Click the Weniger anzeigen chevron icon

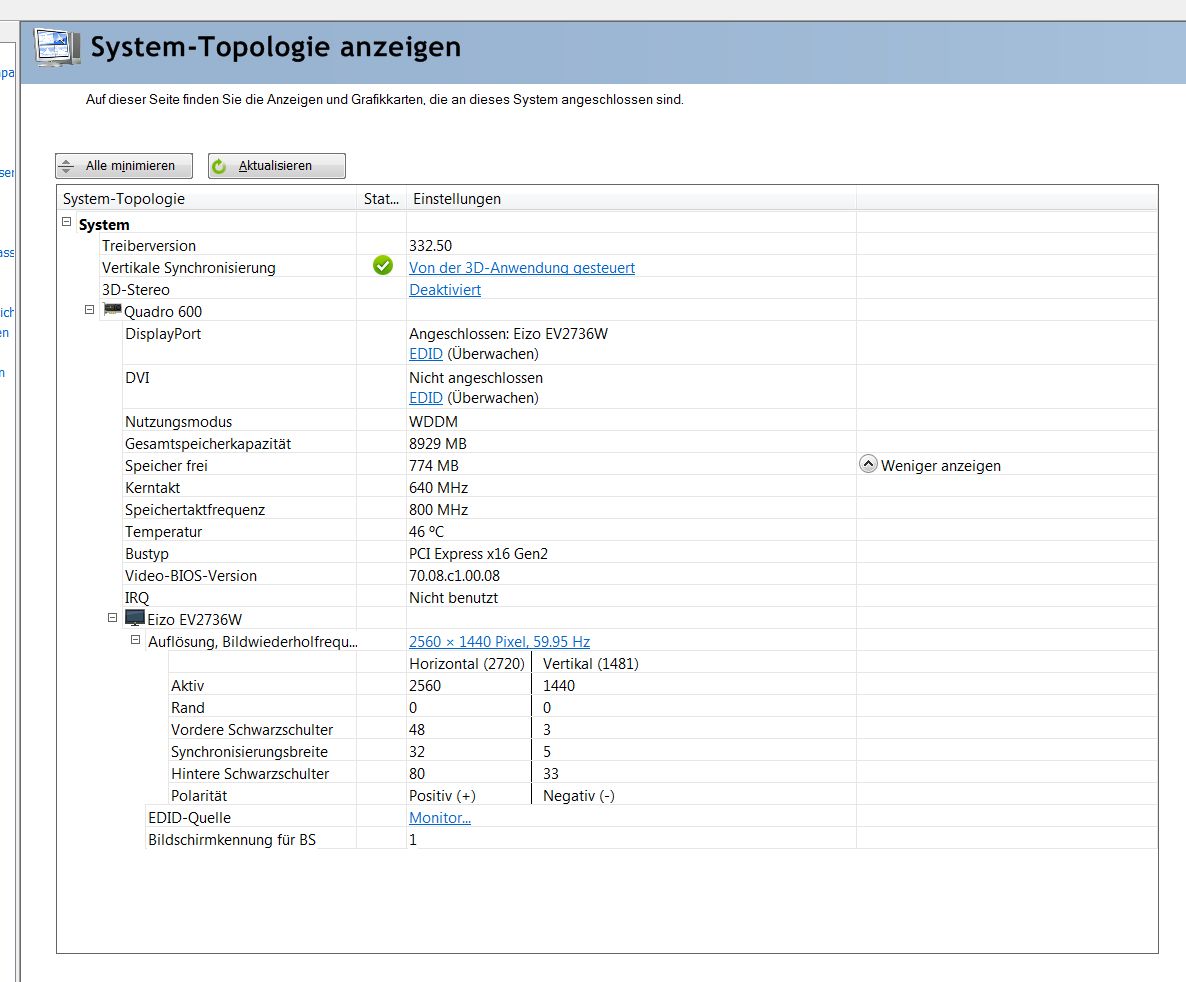tap(868, 465)
